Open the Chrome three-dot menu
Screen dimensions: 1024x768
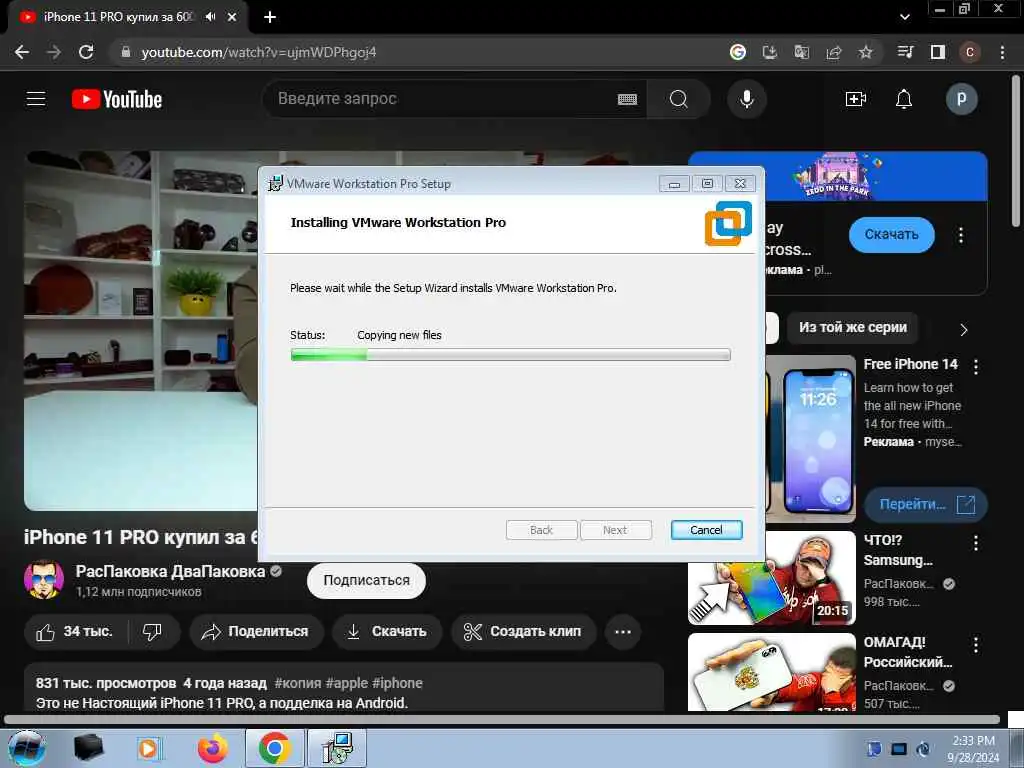(x=1002, y=52)
